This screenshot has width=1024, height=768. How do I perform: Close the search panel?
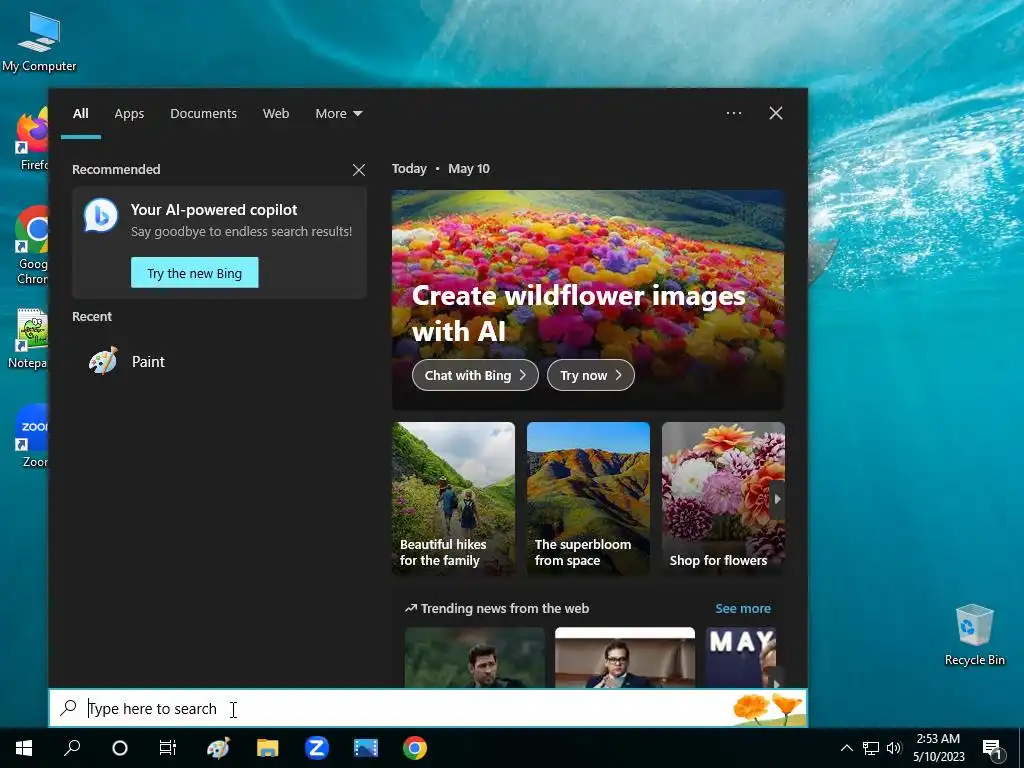tap(775, 113)
